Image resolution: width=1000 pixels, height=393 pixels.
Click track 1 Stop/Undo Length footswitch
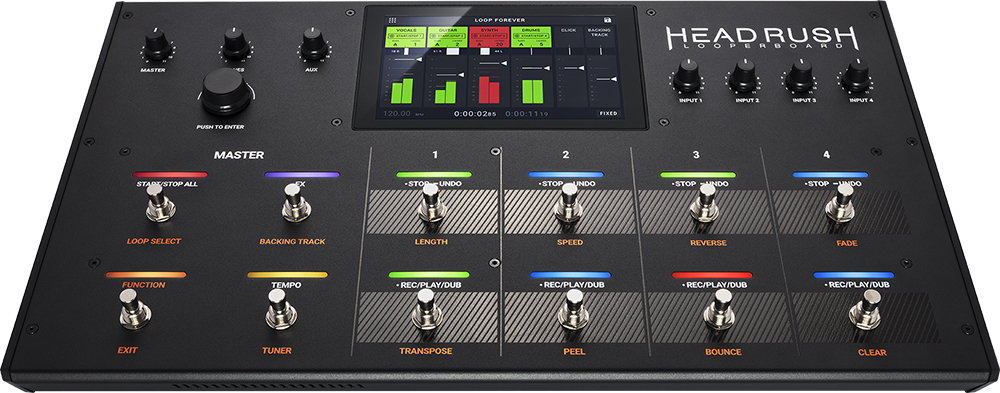(x=433, y=203)
